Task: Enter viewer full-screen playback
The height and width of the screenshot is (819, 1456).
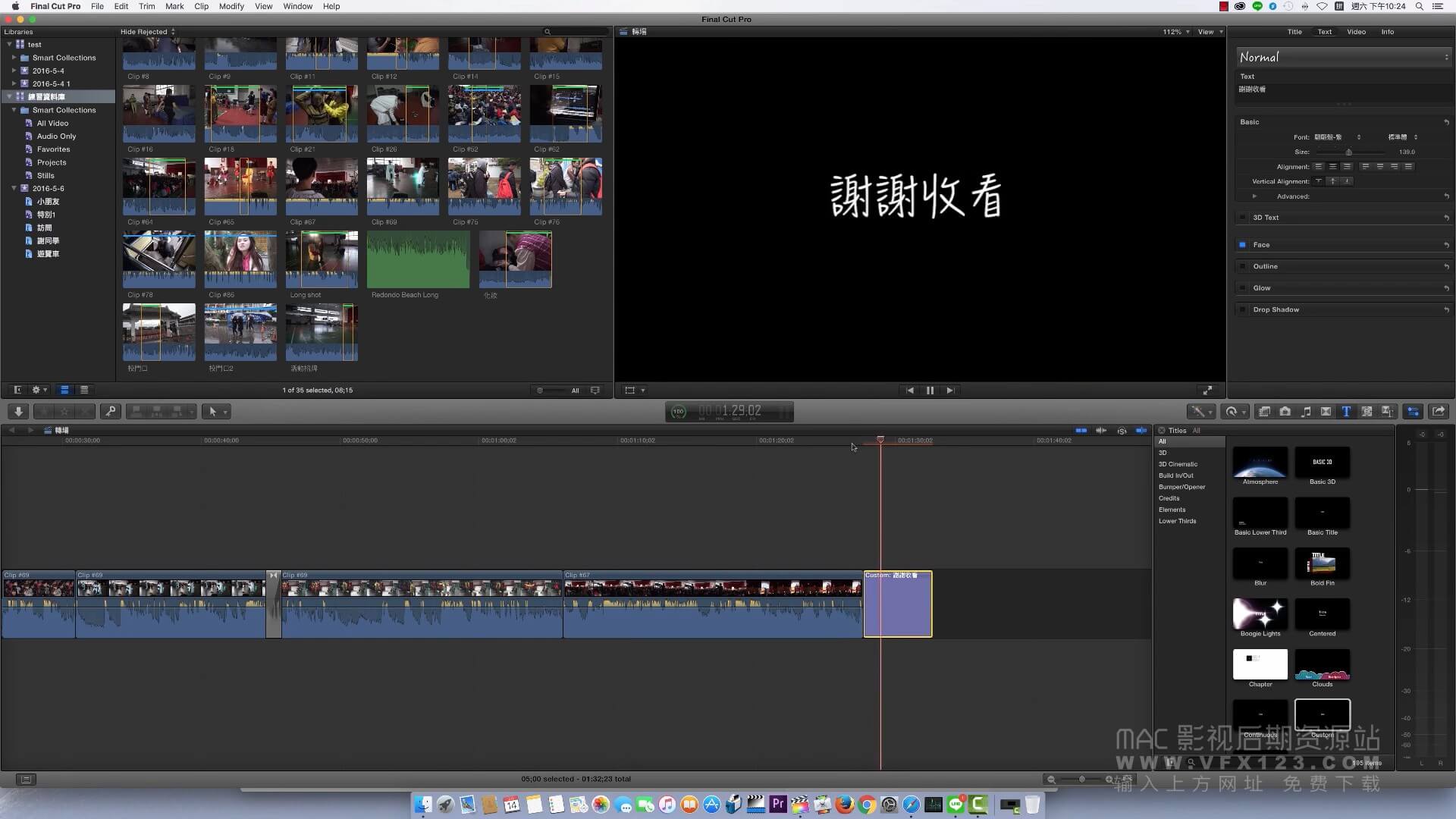Action: (1207, 390)
